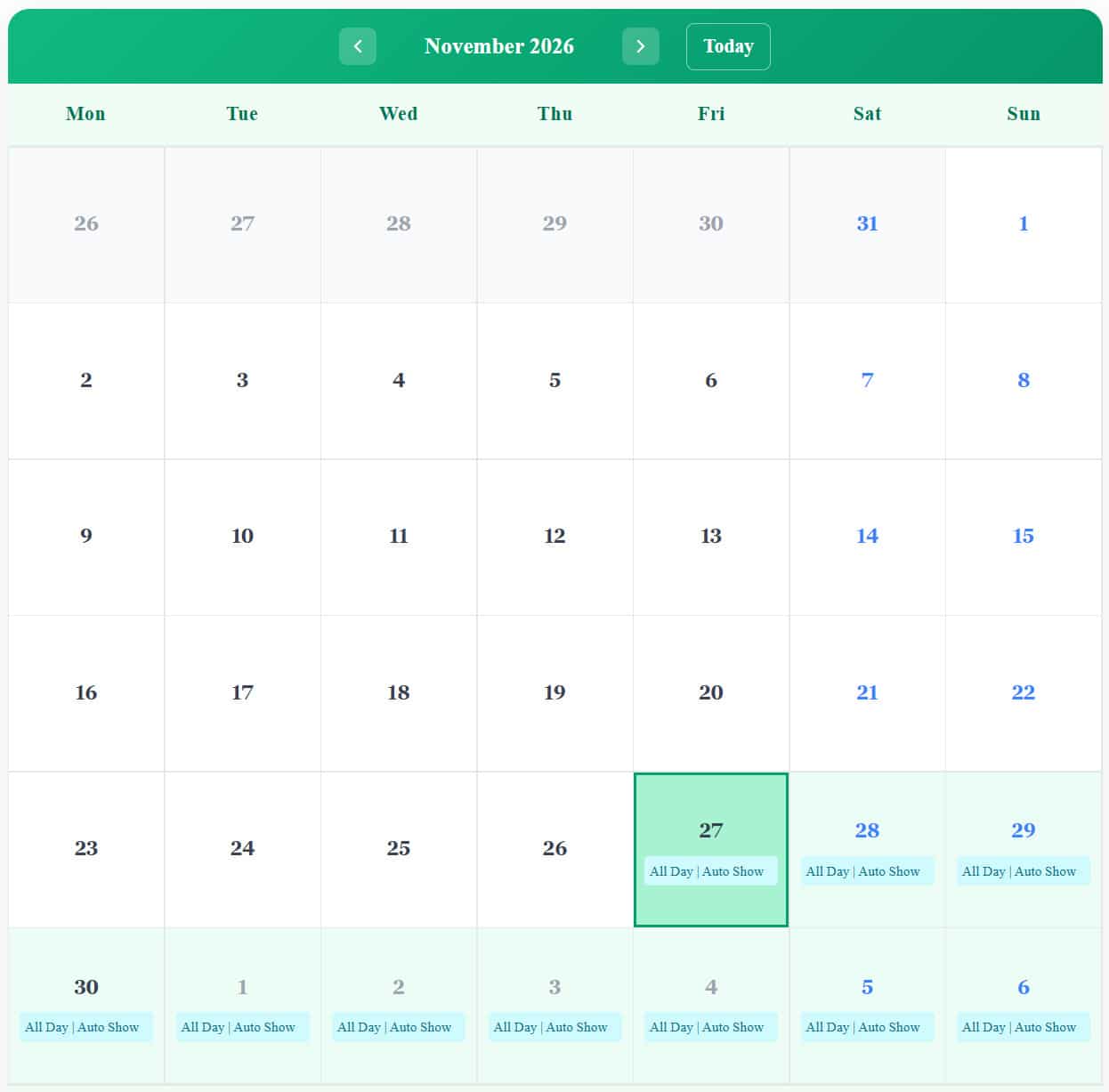
Task: Click the Mon column header
Action: 85,114
